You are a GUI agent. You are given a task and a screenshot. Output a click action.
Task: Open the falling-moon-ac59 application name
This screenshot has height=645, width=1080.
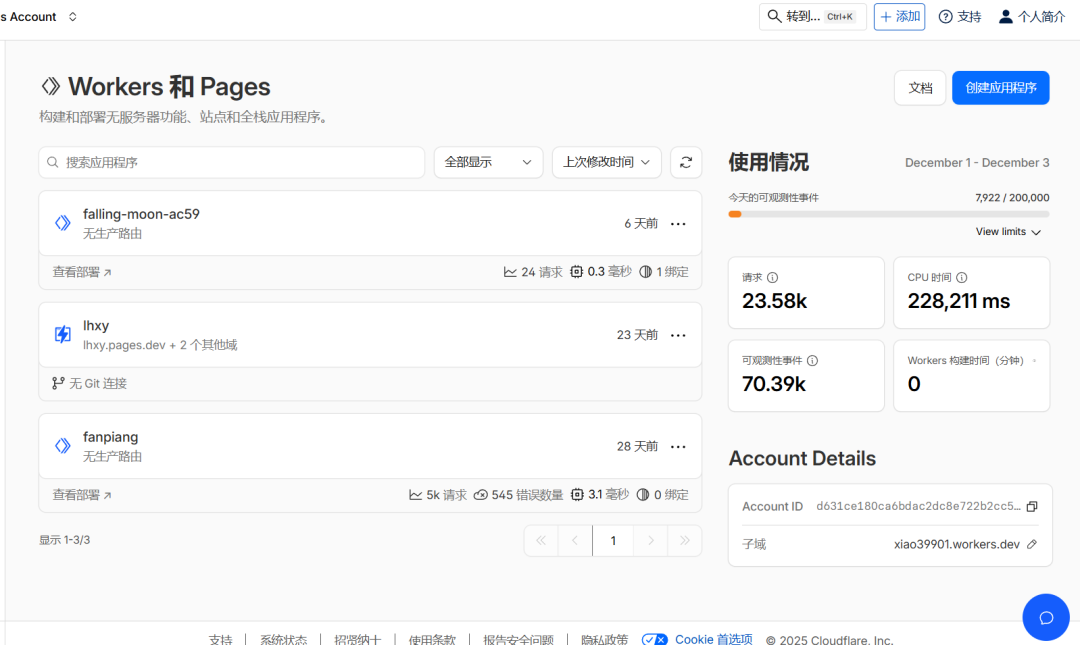(141, 214)
